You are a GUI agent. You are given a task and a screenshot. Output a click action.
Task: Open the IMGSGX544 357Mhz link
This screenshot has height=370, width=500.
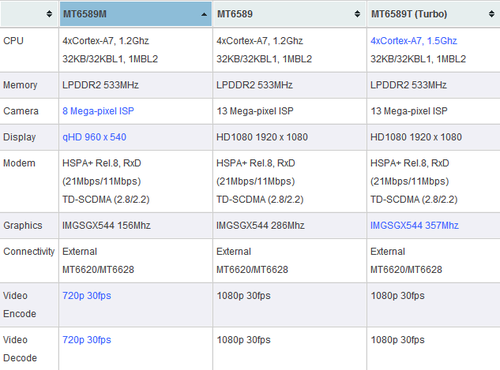414,225
